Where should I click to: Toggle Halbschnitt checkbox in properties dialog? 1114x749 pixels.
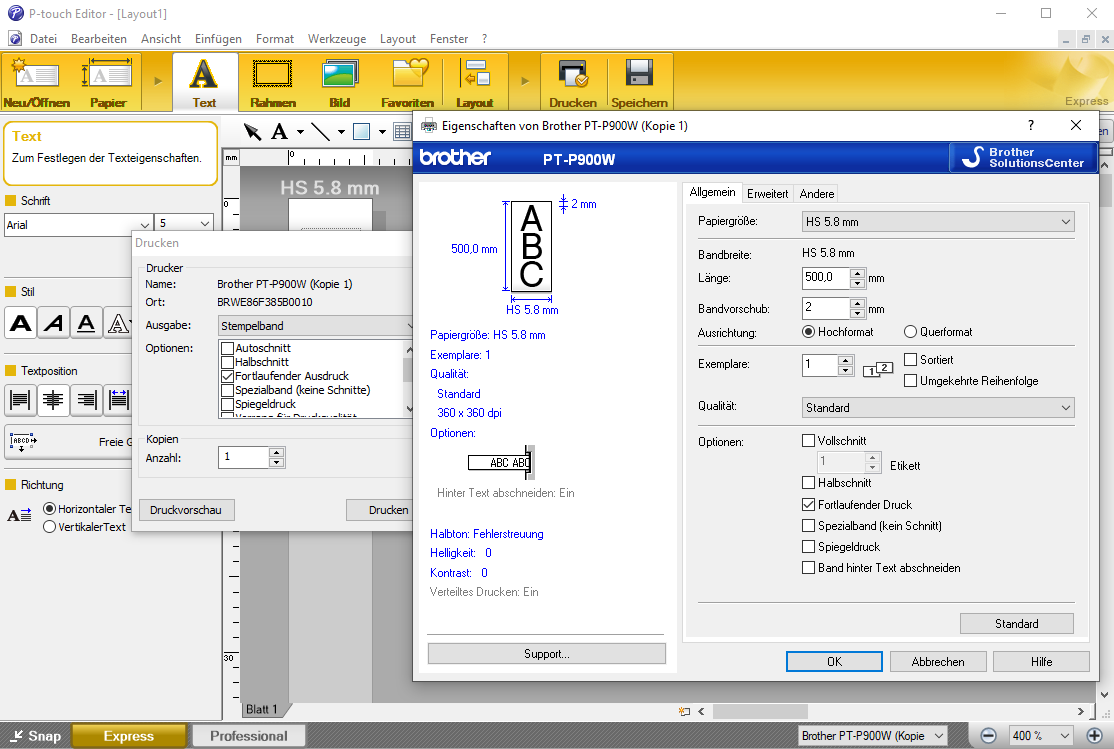pyautogui.click(x=808, y=483)
